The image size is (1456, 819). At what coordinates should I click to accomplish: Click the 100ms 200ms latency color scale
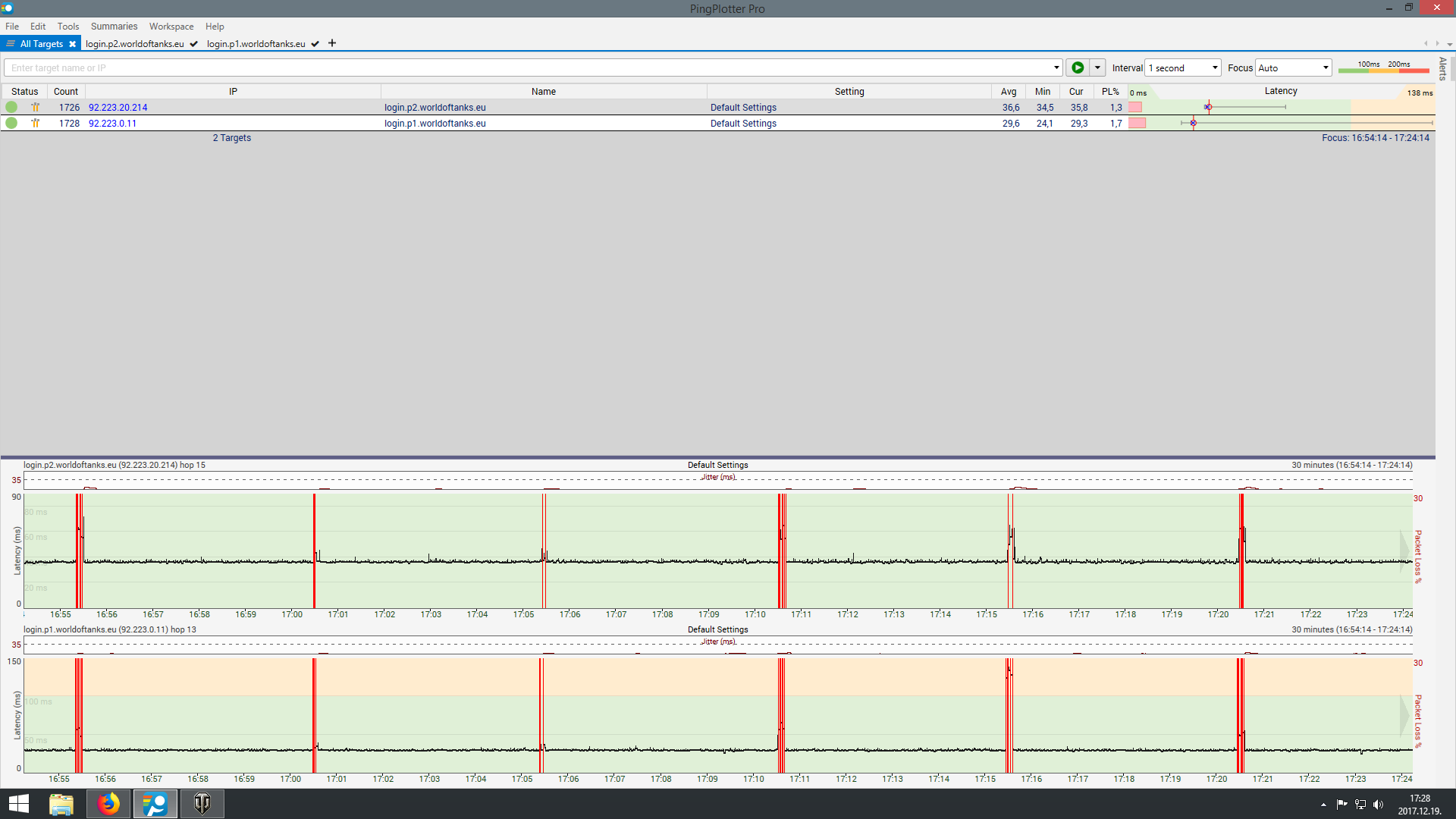click(1383, 67)
